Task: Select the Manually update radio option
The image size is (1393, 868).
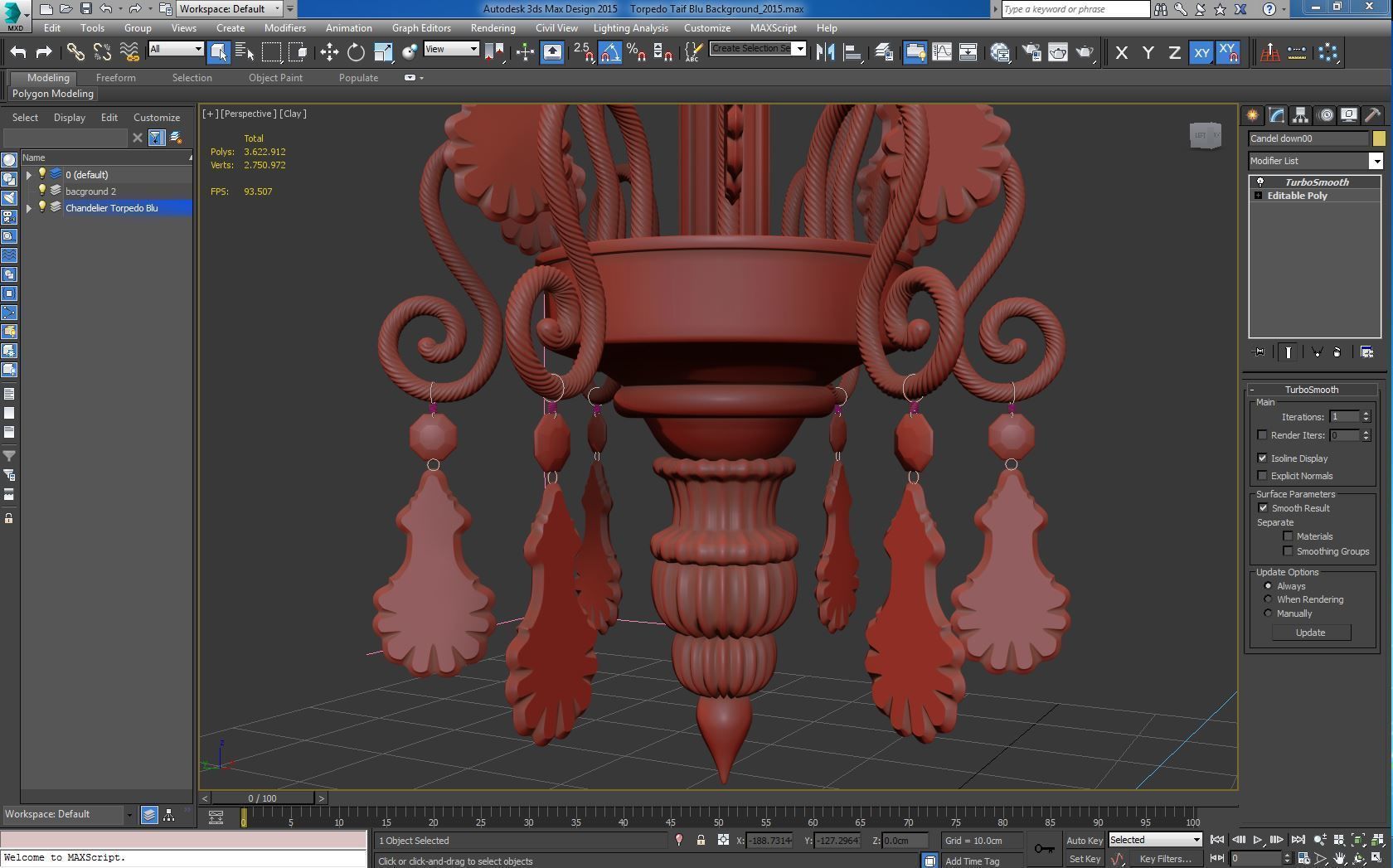Action: click(1268, 613)
